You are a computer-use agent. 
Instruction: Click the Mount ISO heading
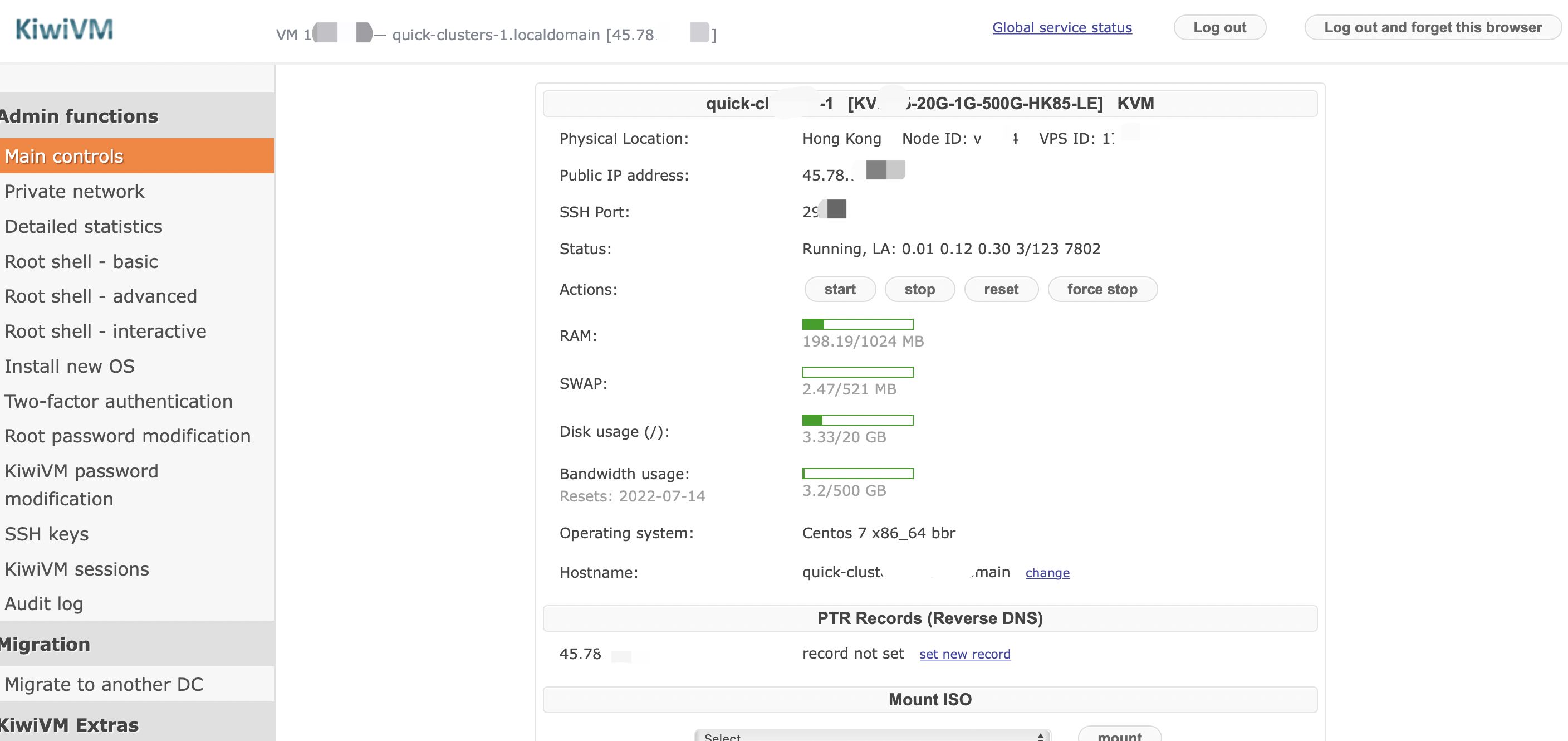(930, 700)
